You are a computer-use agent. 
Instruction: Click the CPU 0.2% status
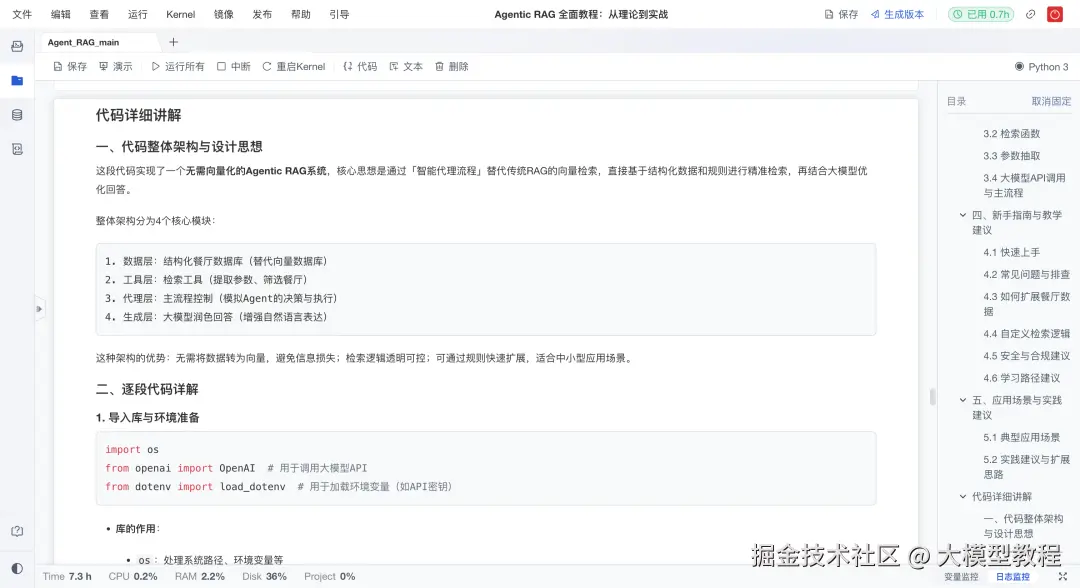(x=133, y=576)
